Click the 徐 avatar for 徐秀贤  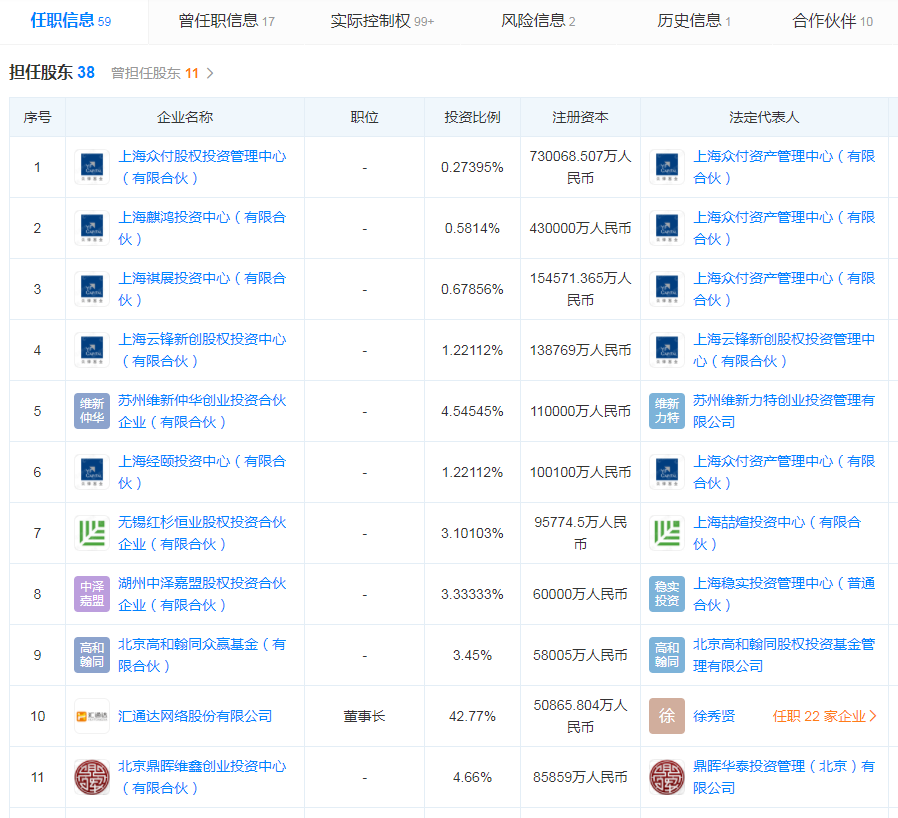point(666,716)
